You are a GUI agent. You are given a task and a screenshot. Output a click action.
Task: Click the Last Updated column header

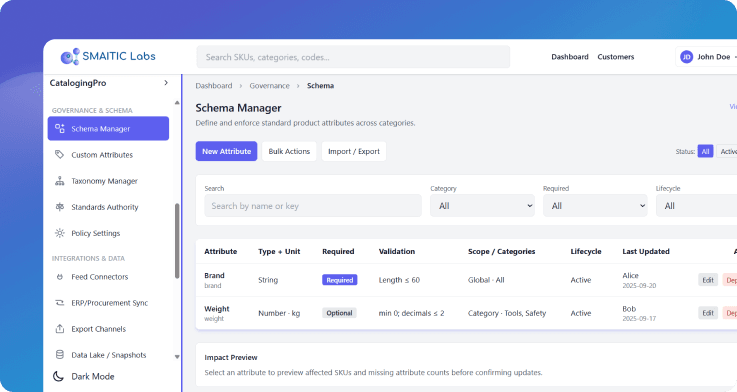tap(646, 251)
